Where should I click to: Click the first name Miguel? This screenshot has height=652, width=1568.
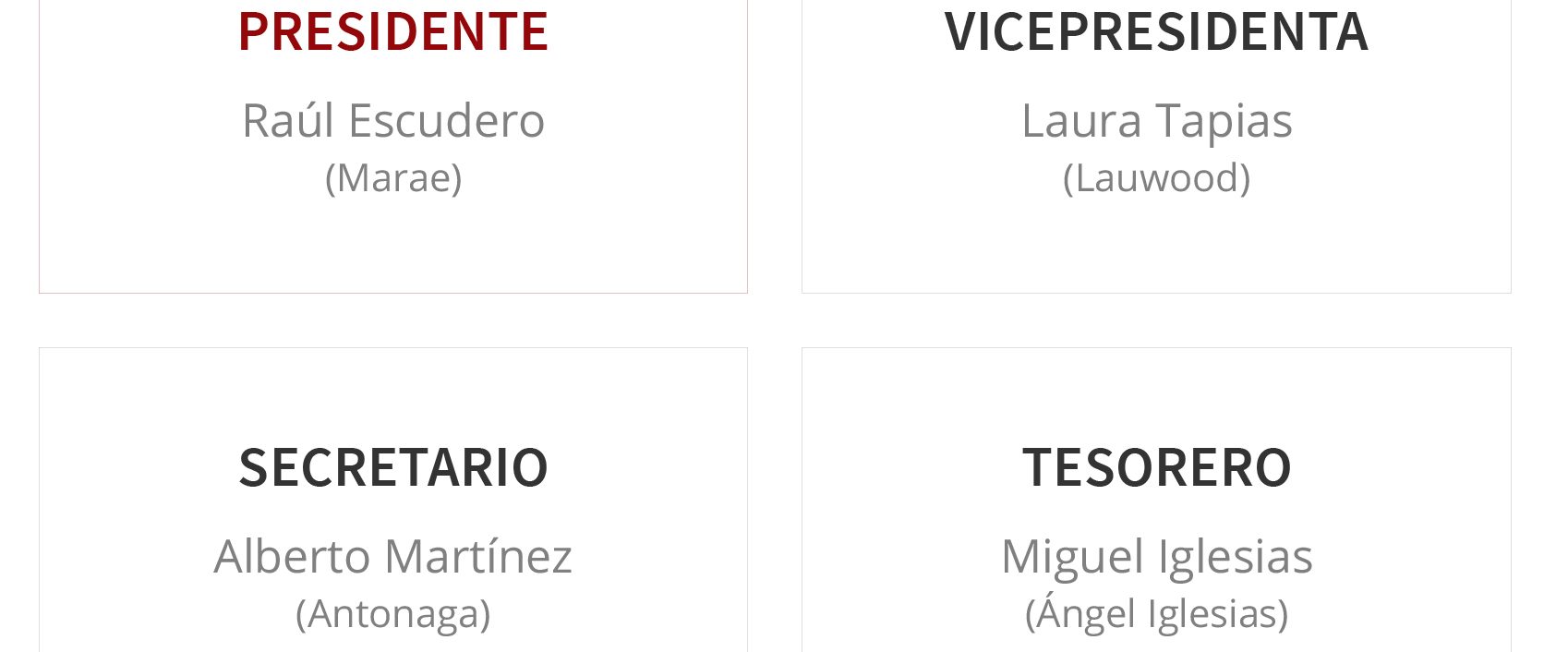coord(1072,558)
